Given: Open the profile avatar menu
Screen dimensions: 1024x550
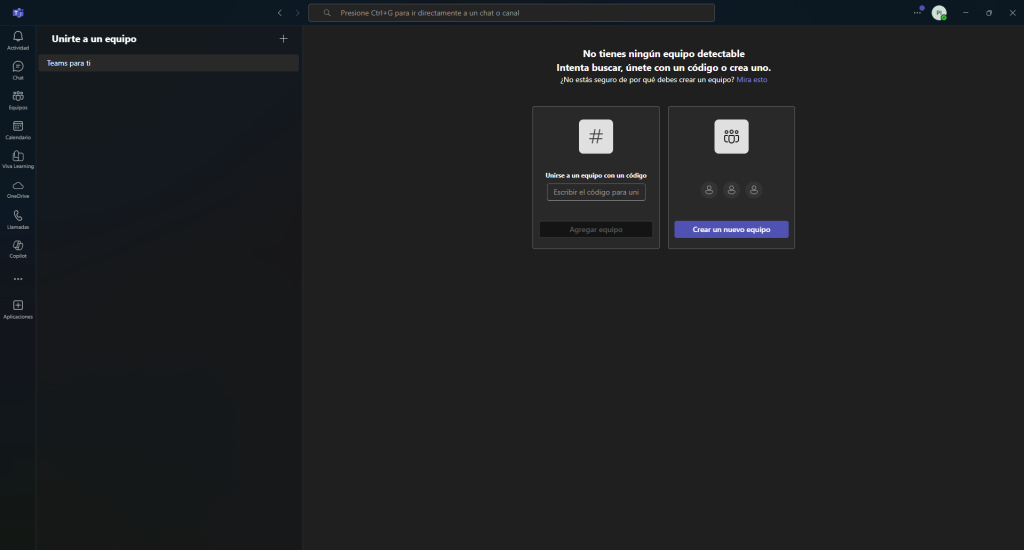Looking at the screenshot, I should (938, 13).
